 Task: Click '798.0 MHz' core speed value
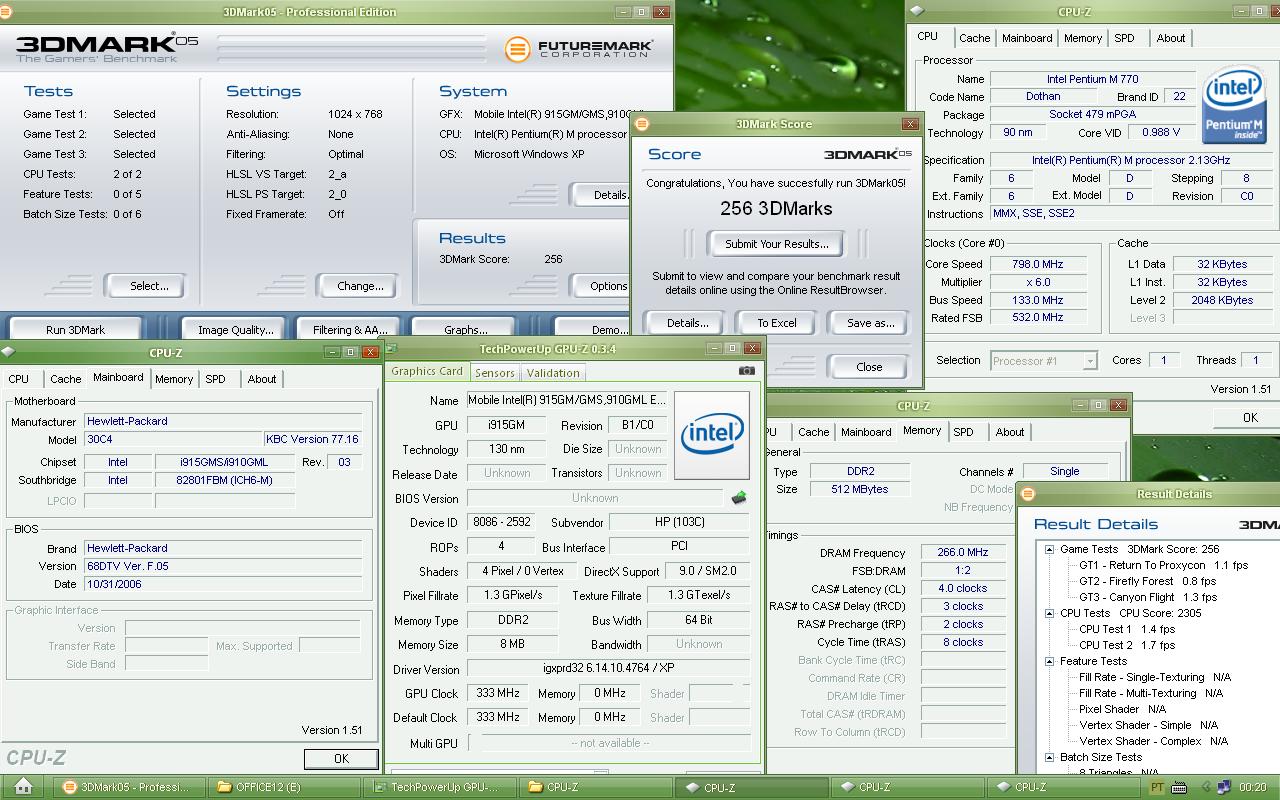tap(1037, 264)
